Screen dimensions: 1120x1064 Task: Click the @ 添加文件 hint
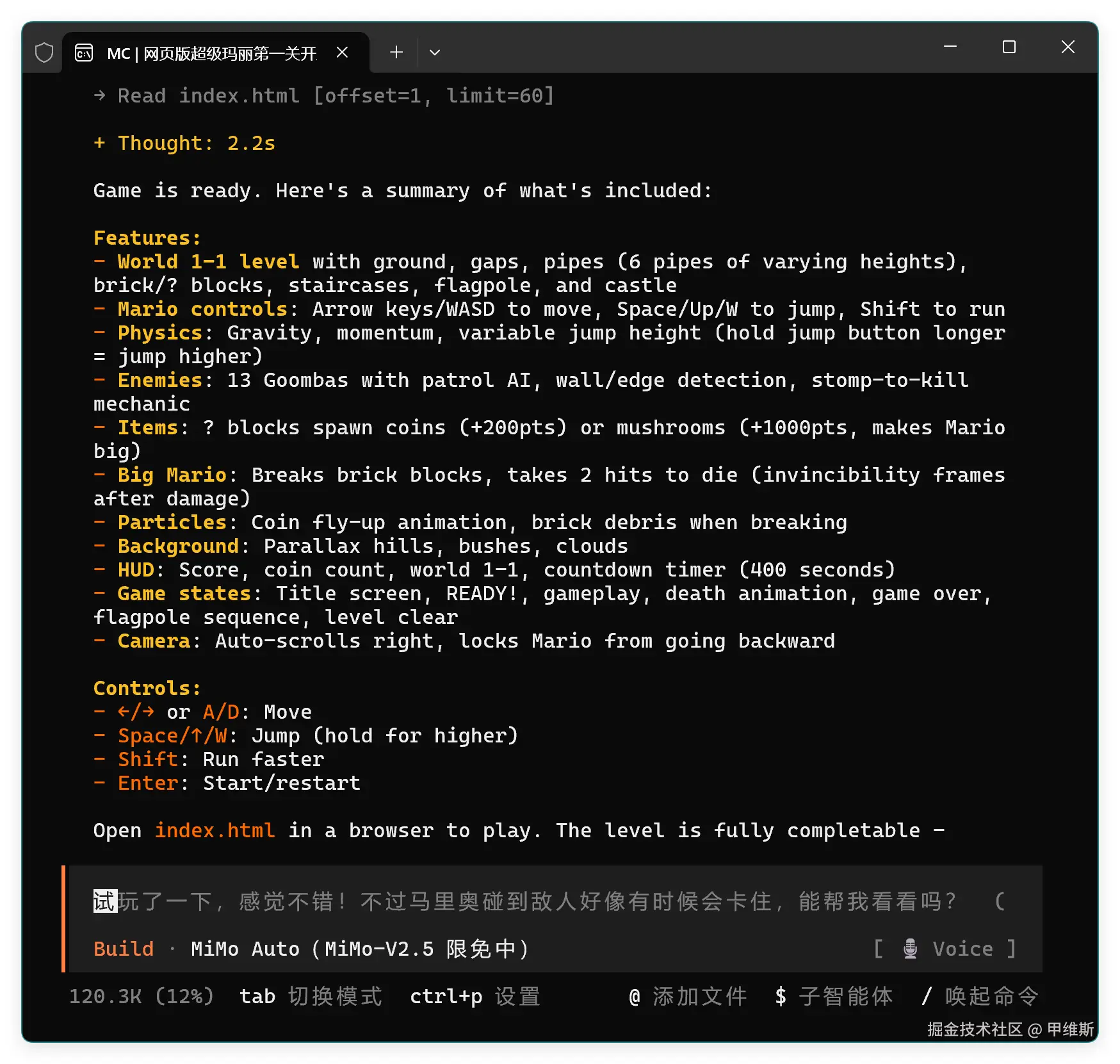pyautogui.click(x=688, y=996)
